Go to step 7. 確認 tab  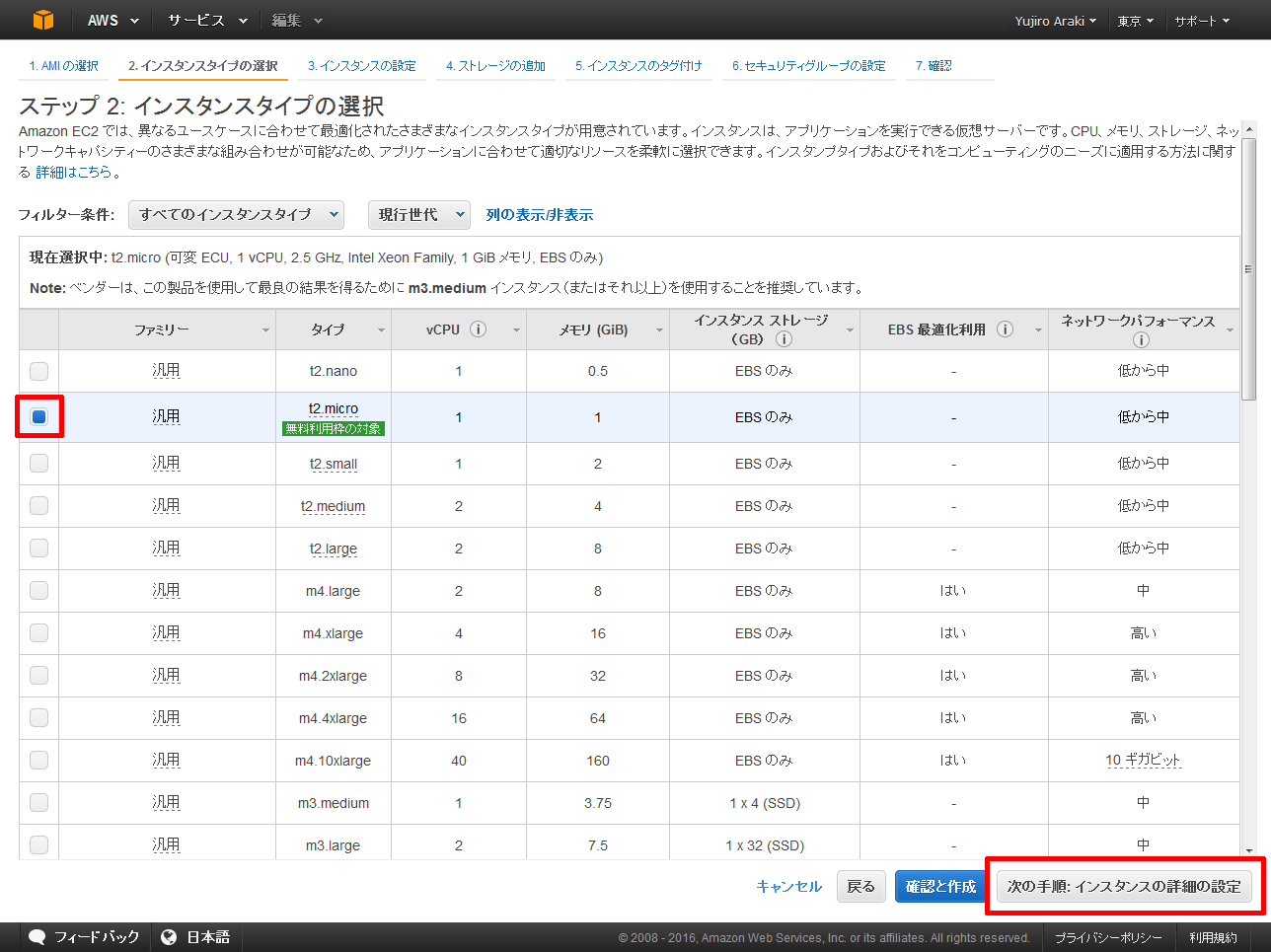click(x=934, y=66)
